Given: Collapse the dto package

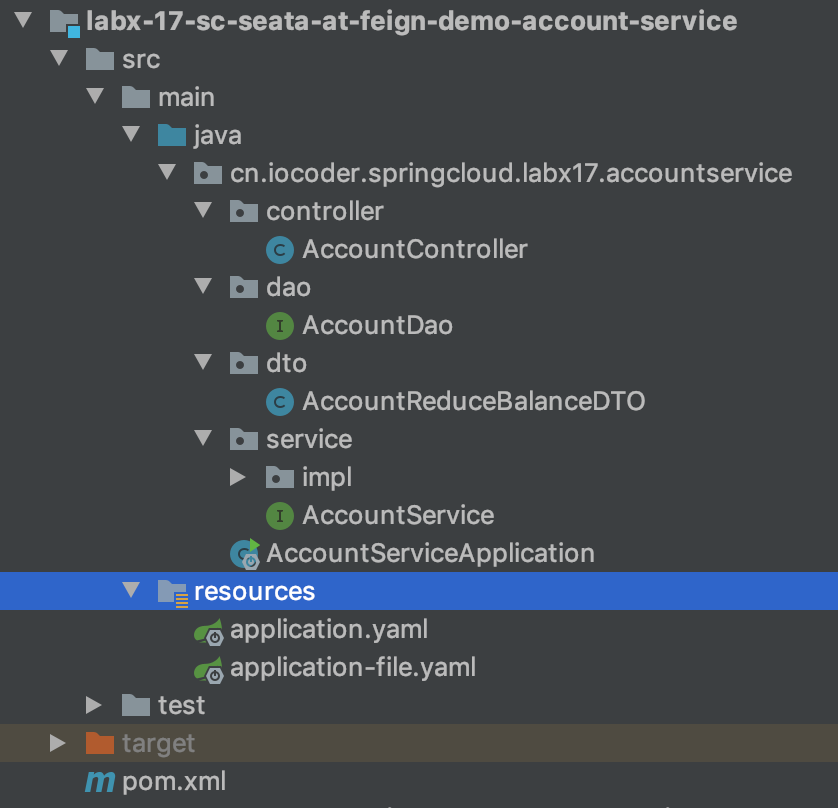Looking at the screenshot, I should tap(203, 363).
